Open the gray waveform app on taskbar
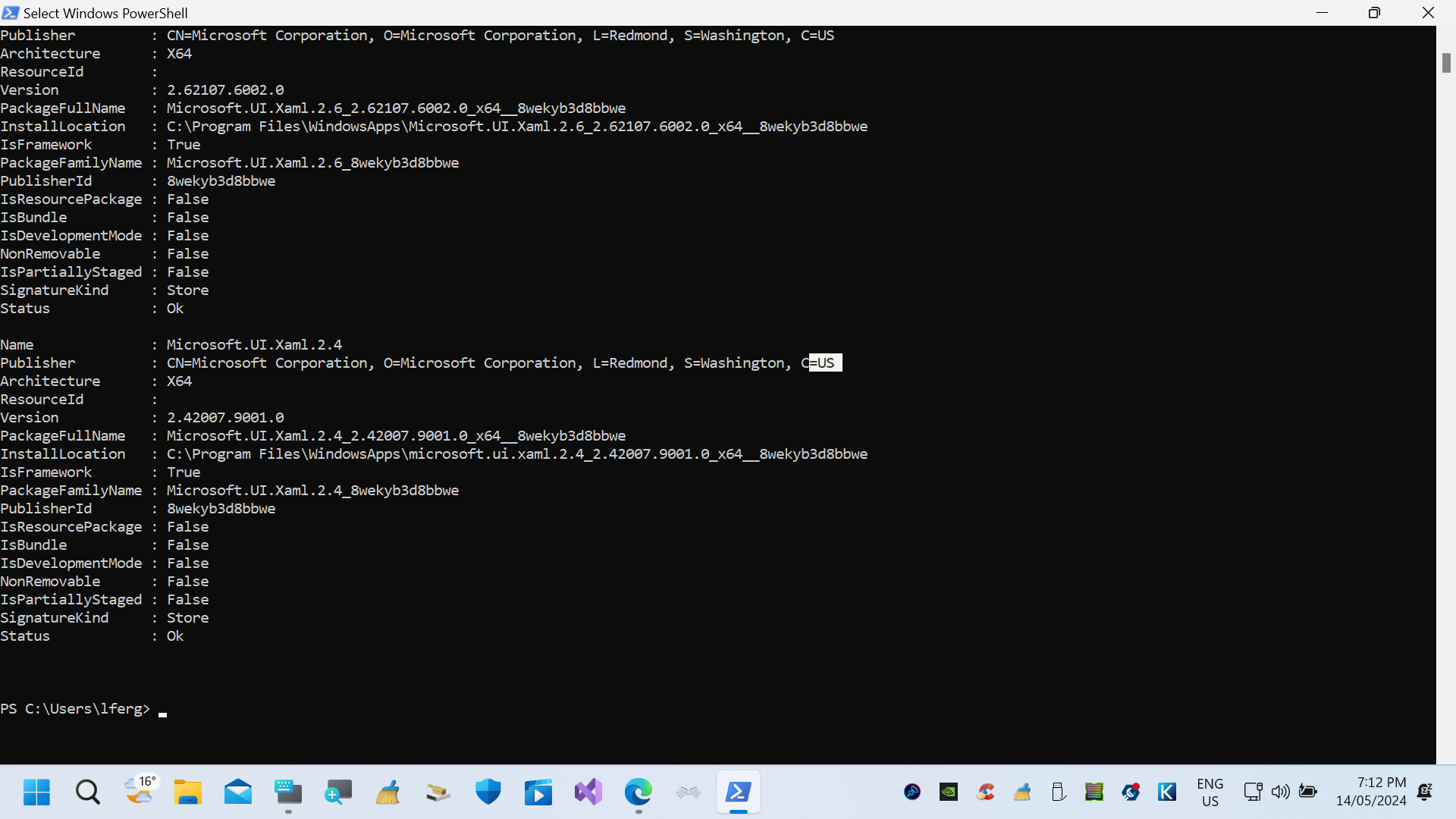Screen dimensions: 1456x819 pyautogui.click(x=689, y=792)
